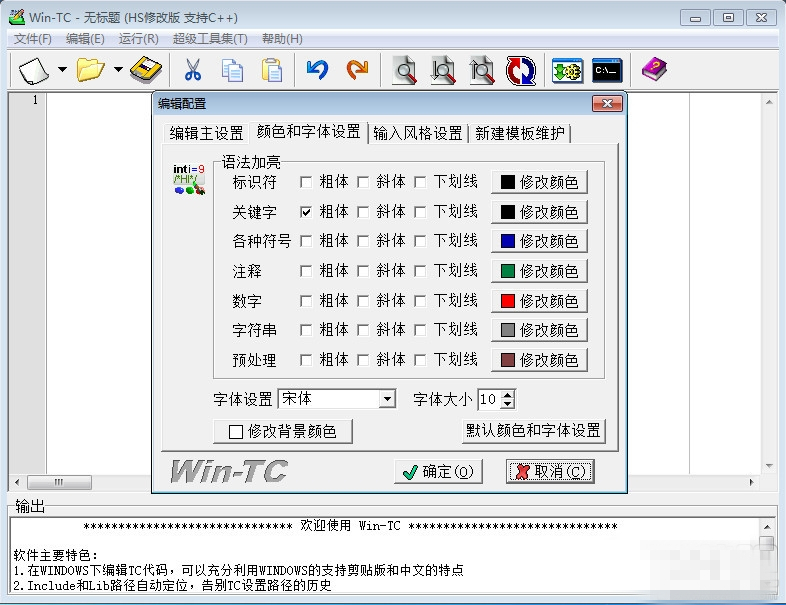Paste using the clipboard icon
Viewport: 786px width, 605px height.
tap(271, 70)
